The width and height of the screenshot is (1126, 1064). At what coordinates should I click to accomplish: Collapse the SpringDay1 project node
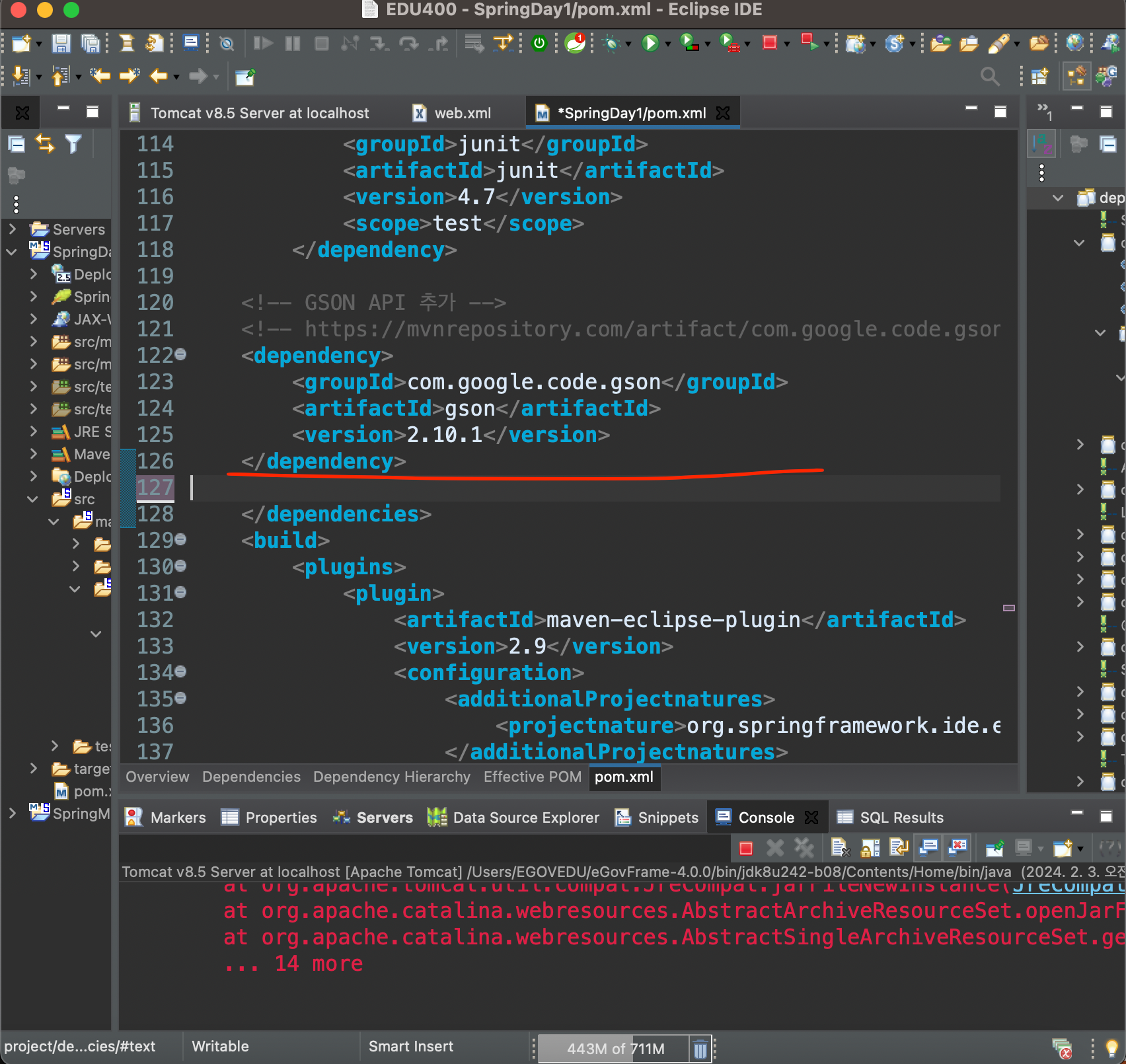tap(11, 252)
